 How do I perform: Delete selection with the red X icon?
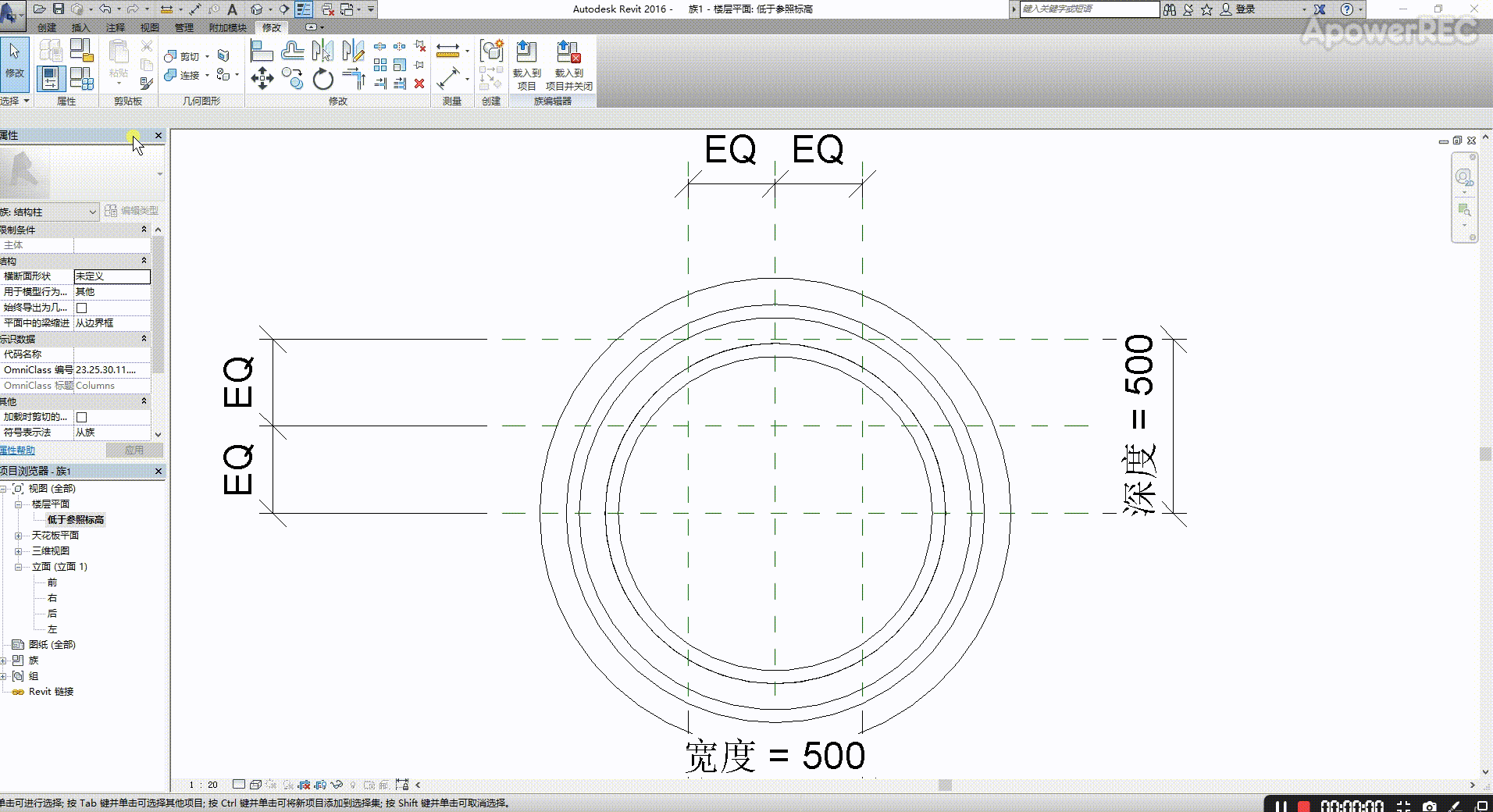pyautogui.click(x=419, y=83)
